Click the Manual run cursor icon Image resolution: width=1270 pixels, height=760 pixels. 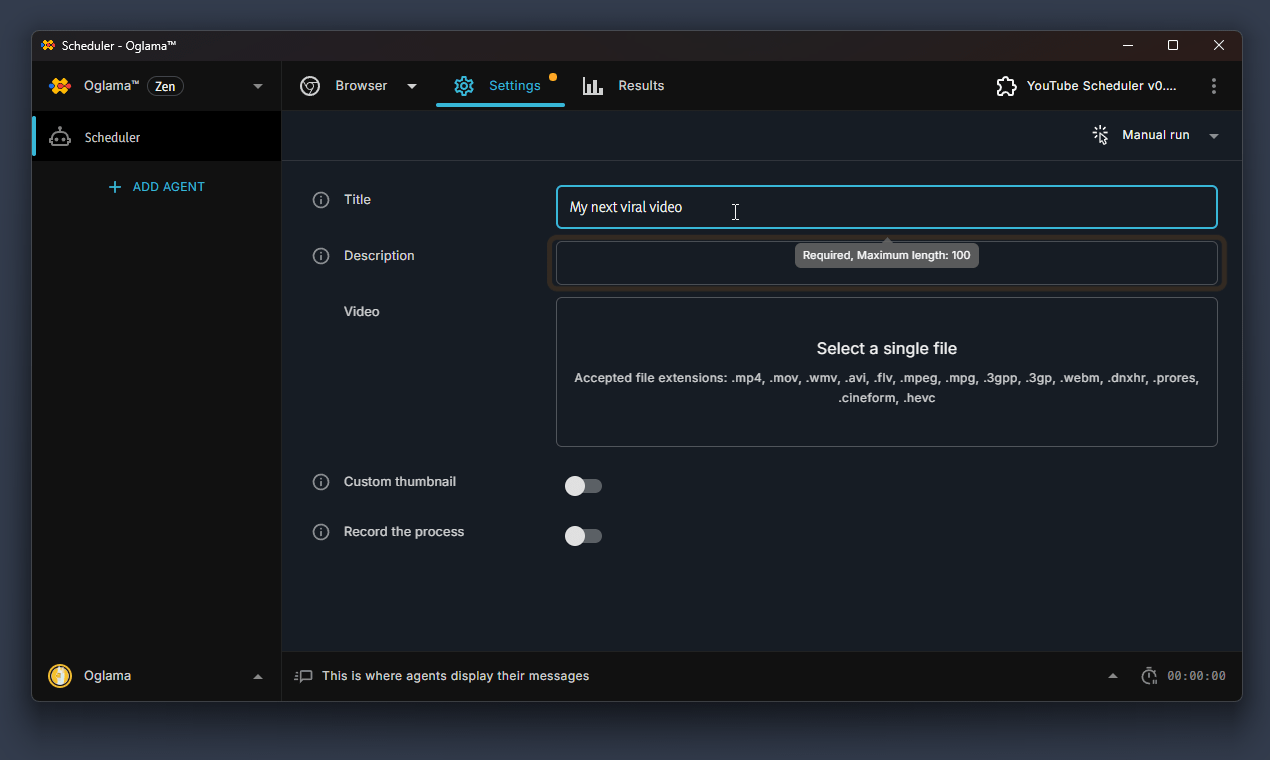tap(1100, 134)
